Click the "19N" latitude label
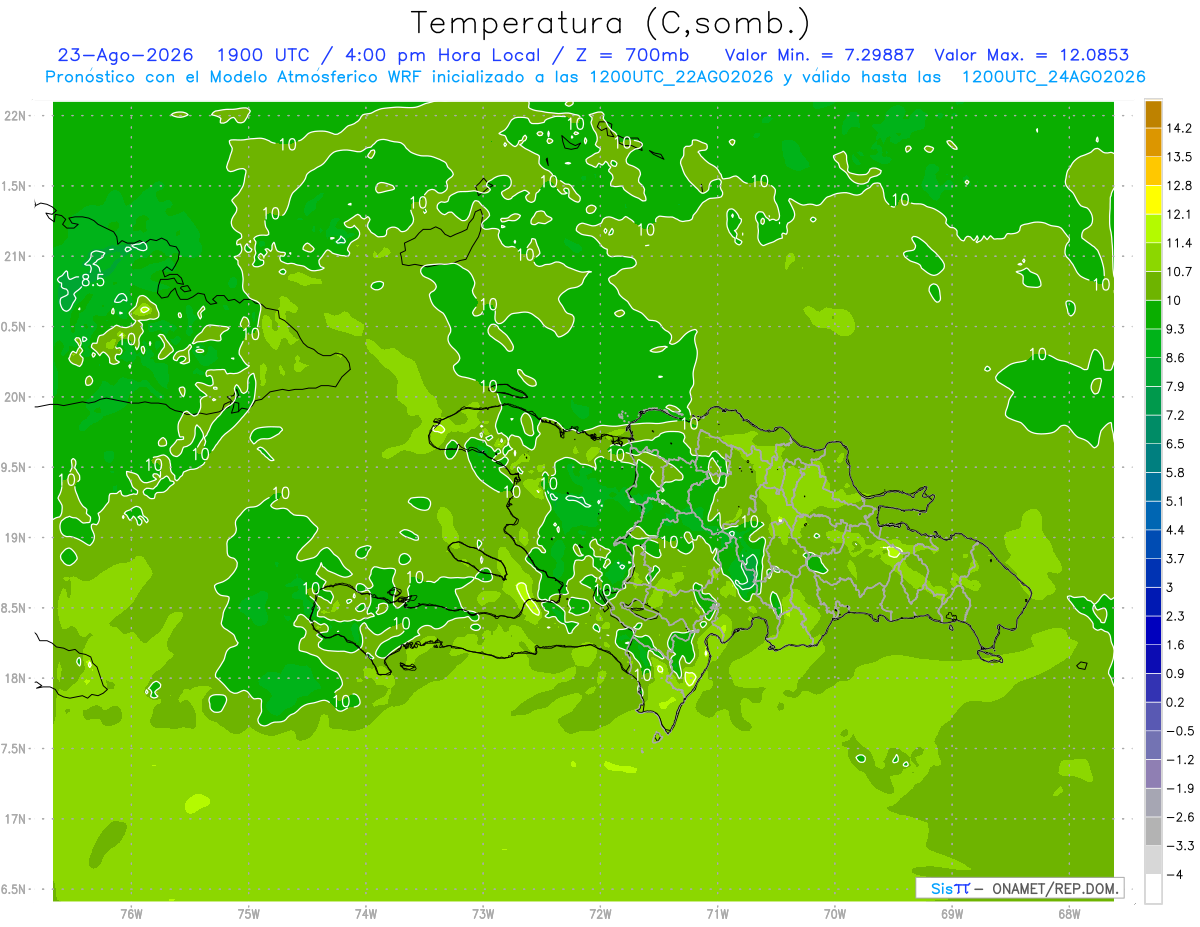 (x=16, y=537)
